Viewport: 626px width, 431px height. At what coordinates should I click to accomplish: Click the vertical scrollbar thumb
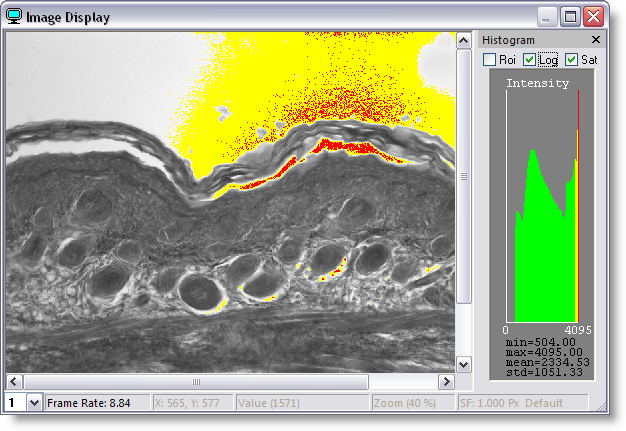click(463, 175)
